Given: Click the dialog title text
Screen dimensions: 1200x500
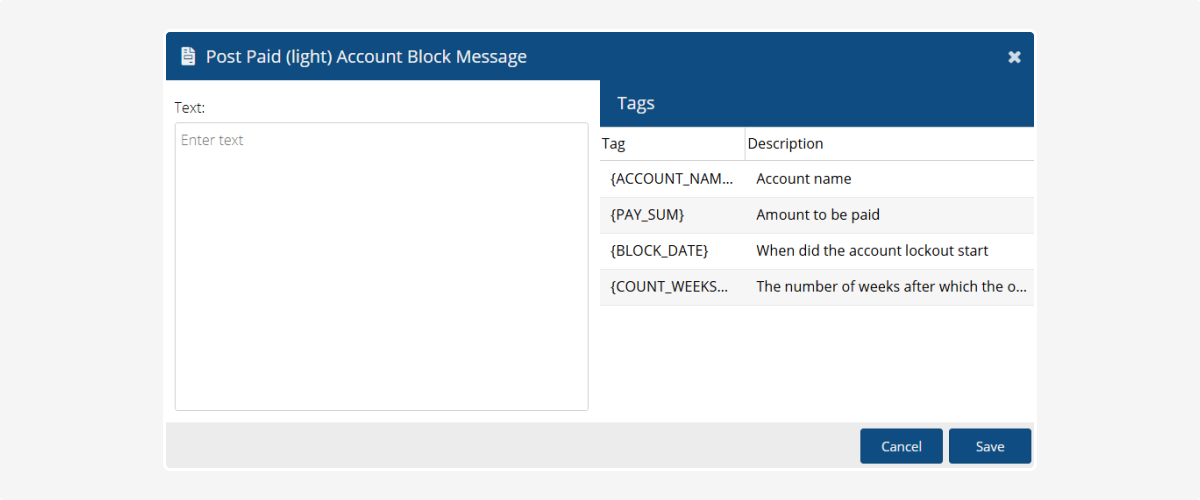Looking at the screenshot, I should click(x=366, y=57).
